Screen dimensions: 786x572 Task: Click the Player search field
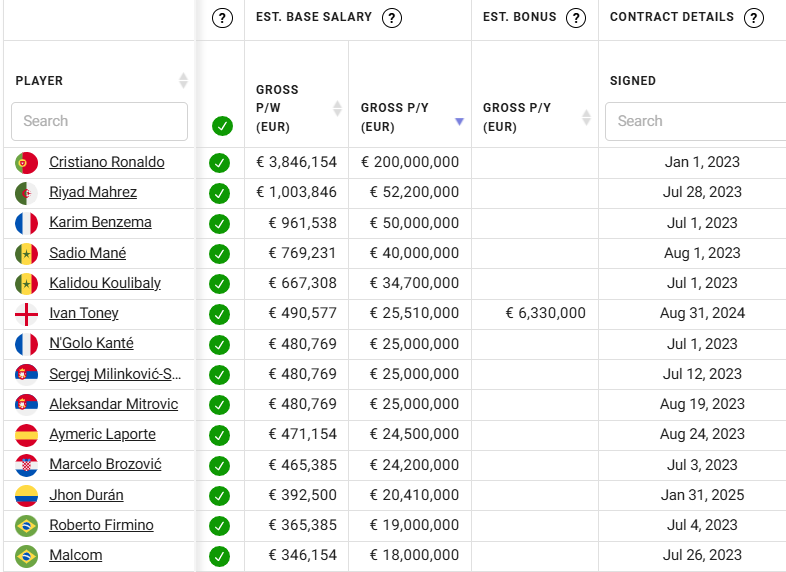click(99, 121)
